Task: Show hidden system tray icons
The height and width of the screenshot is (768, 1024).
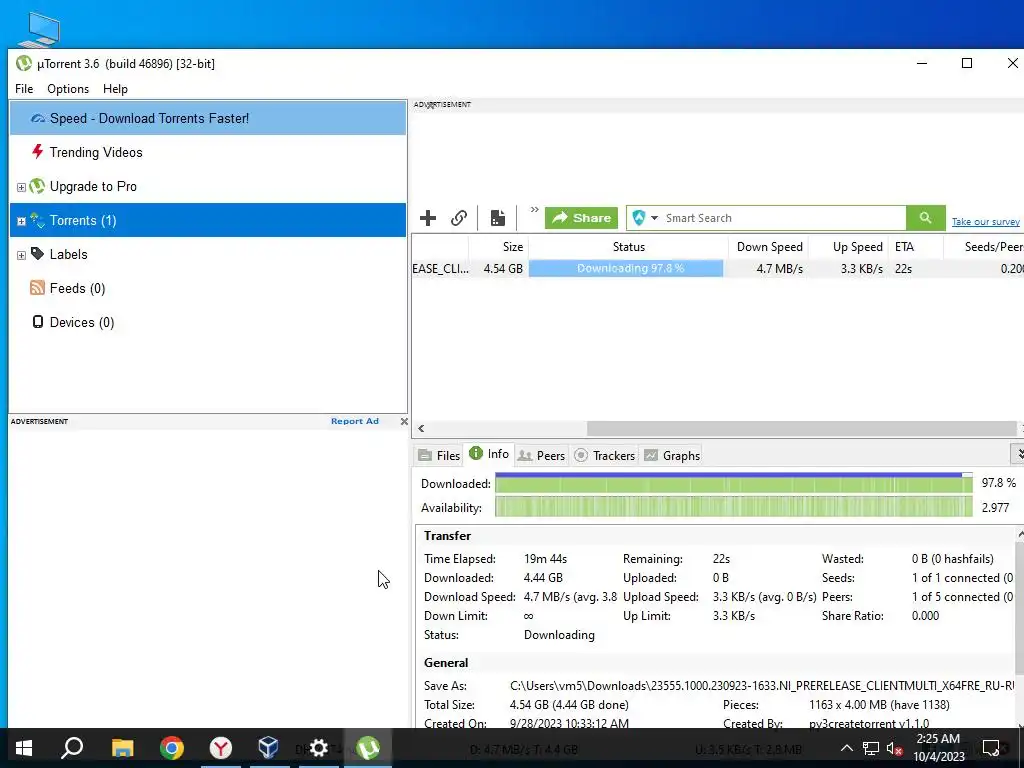Action: click(846, 748)
